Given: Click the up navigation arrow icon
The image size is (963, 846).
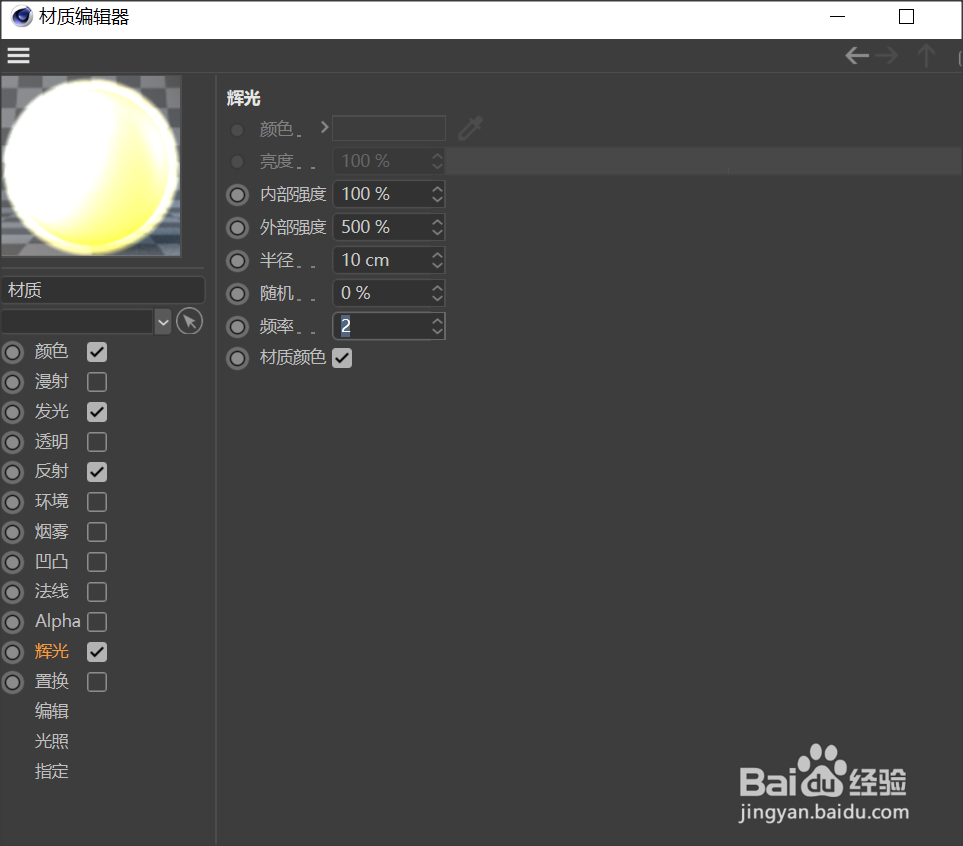Looking at the screenshot, I should coord(927,55).
